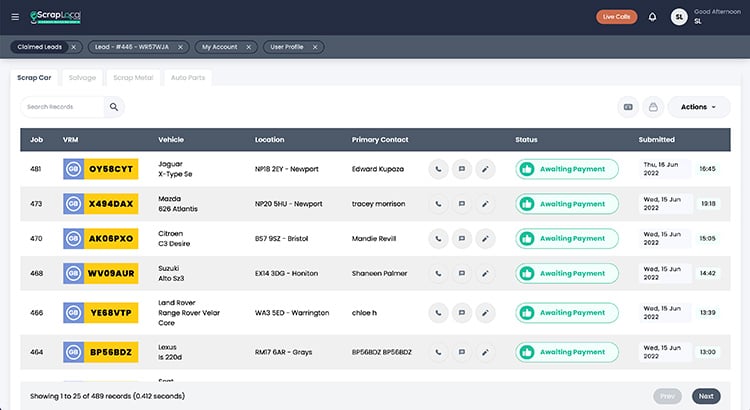Image resolution: width=750 pixels, height=410 pixels.
Task: Click Awaiting Payment status for job 464
Action: point(567,352)
